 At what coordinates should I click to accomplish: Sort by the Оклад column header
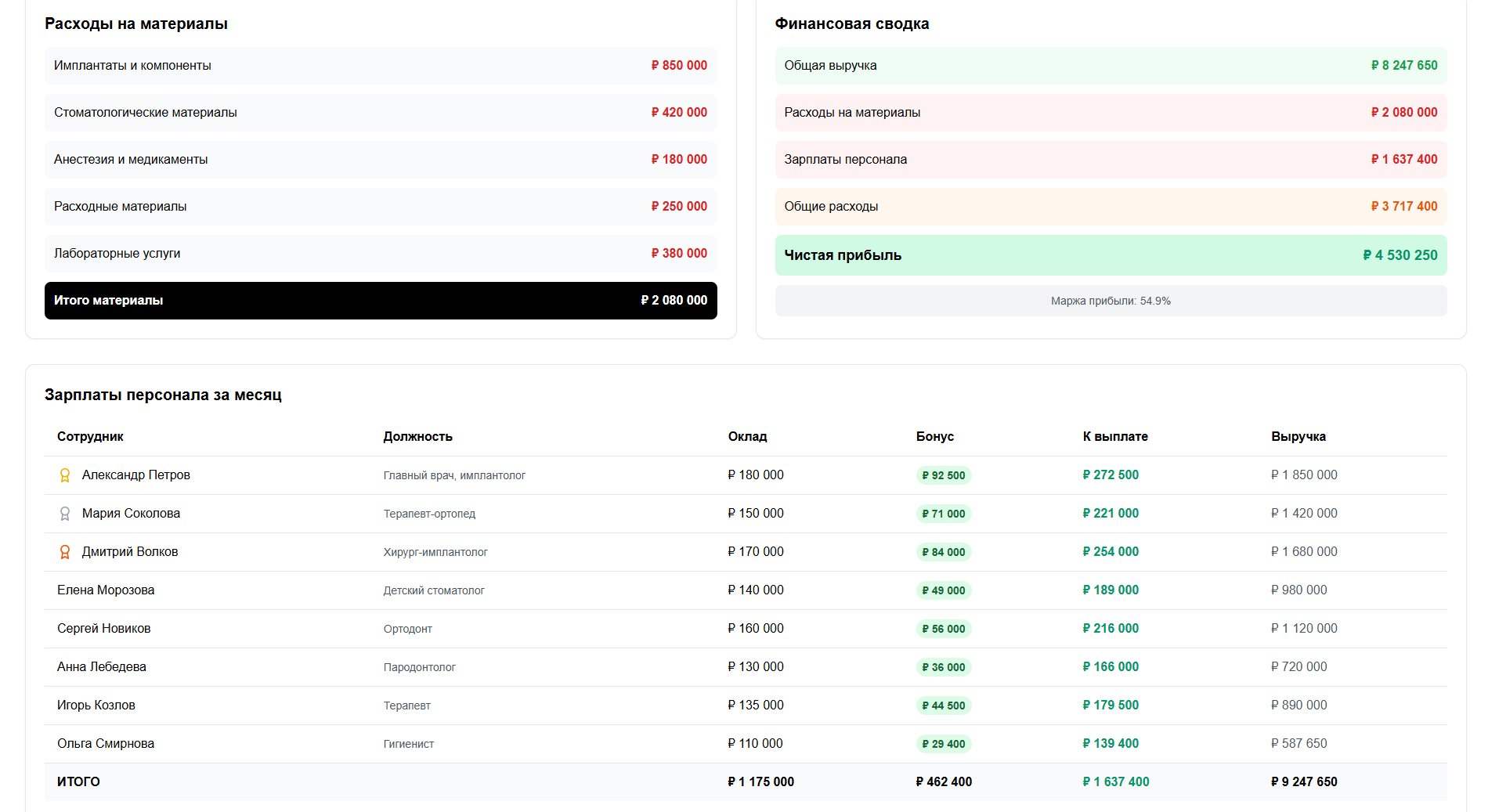(x=747, y=436)
